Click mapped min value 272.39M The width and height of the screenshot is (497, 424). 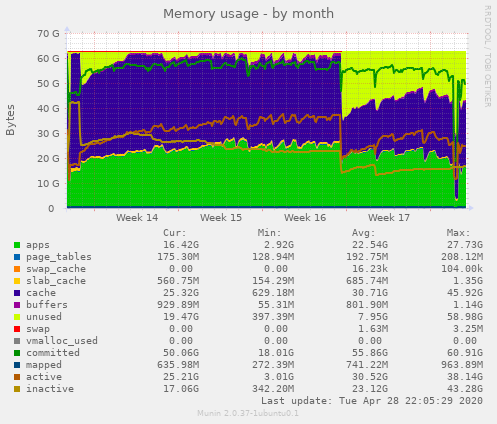tap(273, 365)
